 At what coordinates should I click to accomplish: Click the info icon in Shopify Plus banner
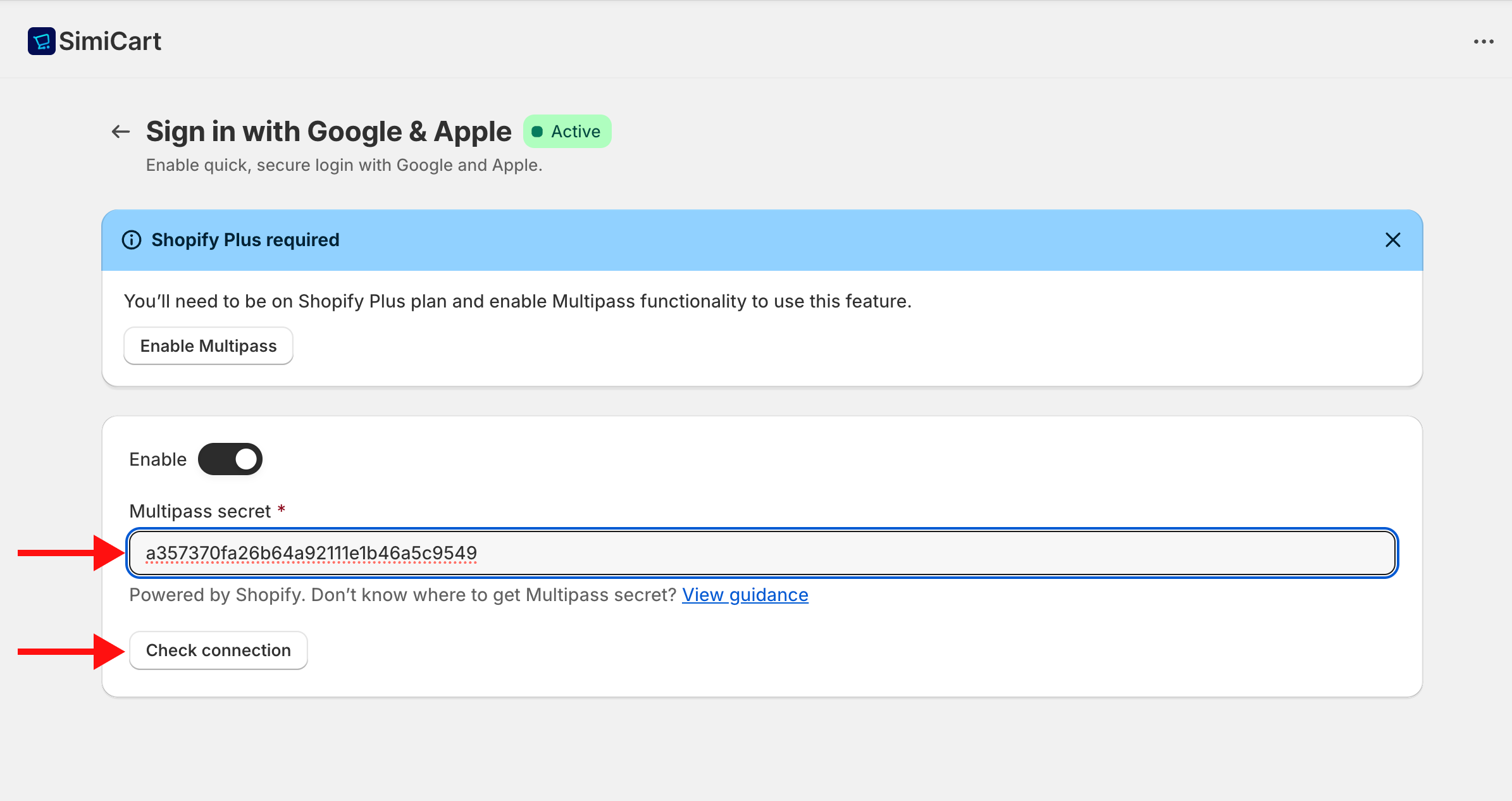(x=132, y=240)
